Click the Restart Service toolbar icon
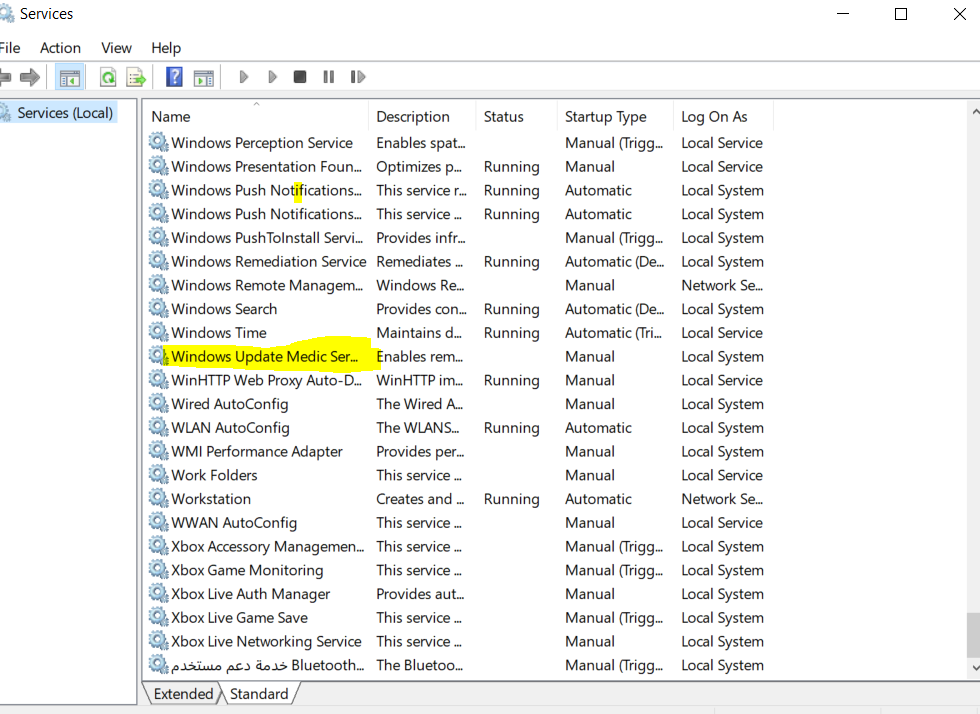Viewport: 980px width, 714px height. click(x=357, y=77)
